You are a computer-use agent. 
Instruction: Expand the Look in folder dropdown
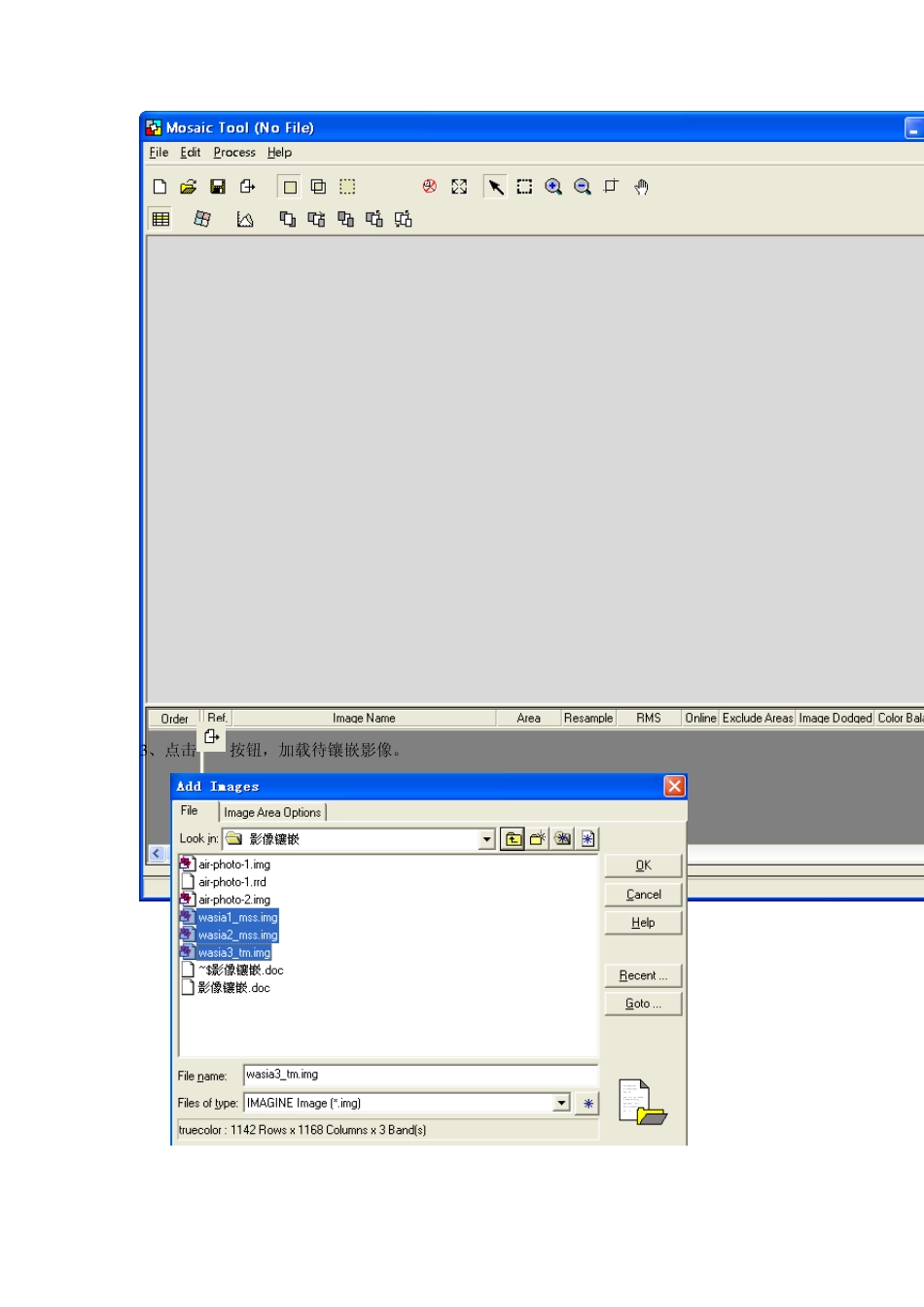(x=487, y=839)
